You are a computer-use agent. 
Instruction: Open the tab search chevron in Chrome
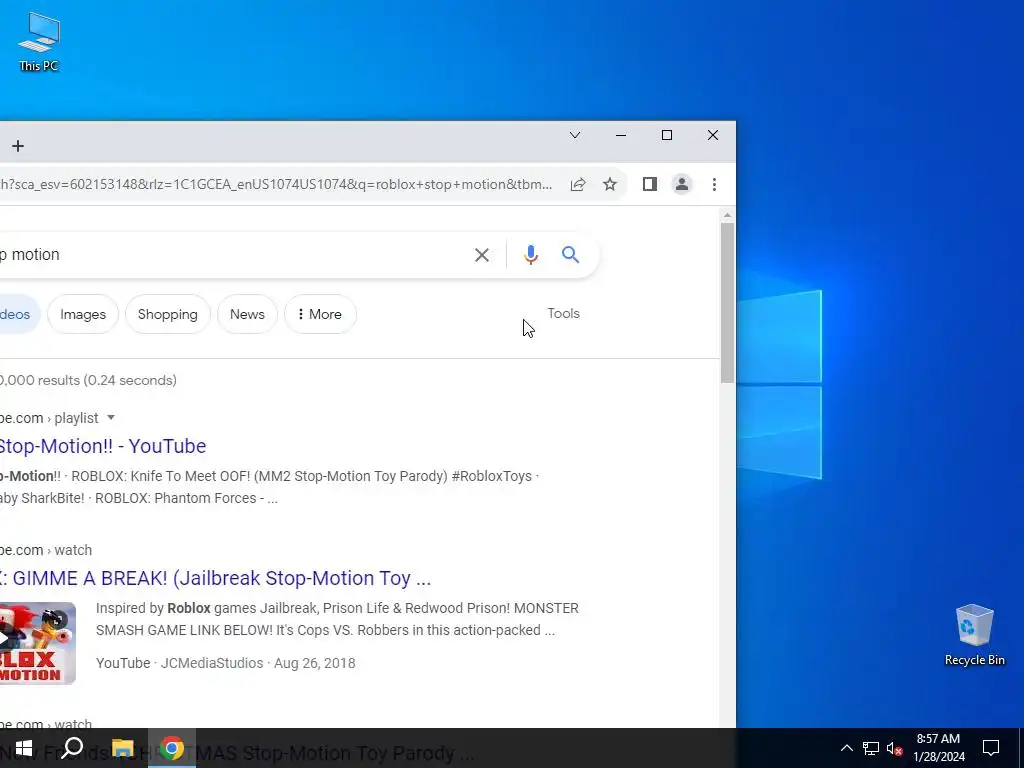[x=575, y=135]
